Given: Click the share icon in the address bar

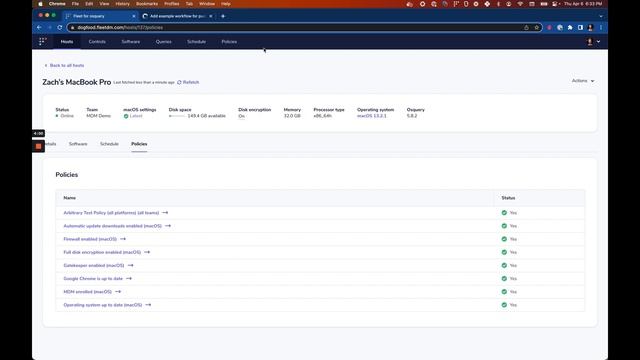Looking at the screenshot, I should pyautogui.click(x=526, y=27).
